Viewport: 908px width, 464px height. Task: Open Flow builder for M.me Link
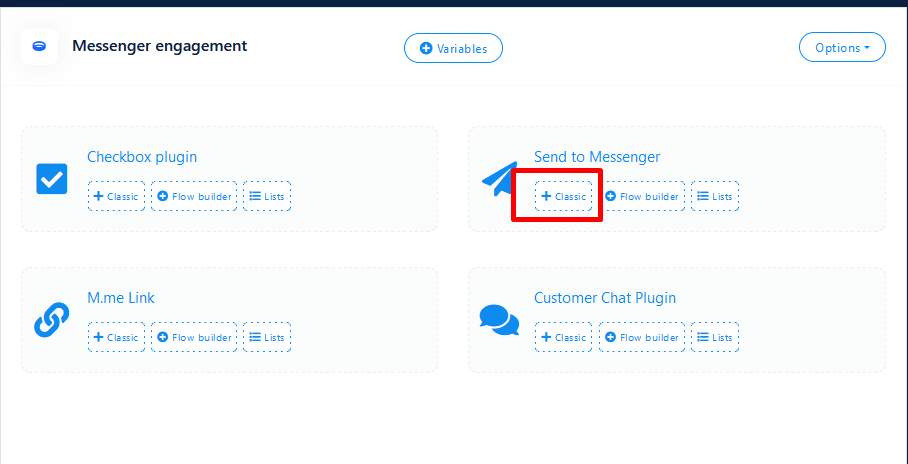point(194,338)
